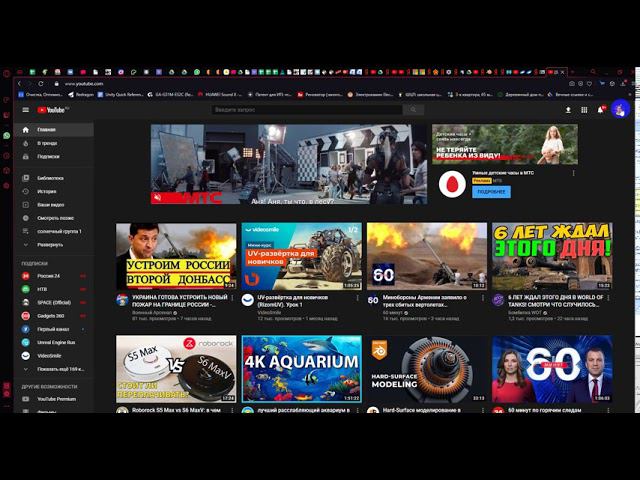Open Unreal Engine Rus channel
The image size is (640, 480).
pos(54,342)
